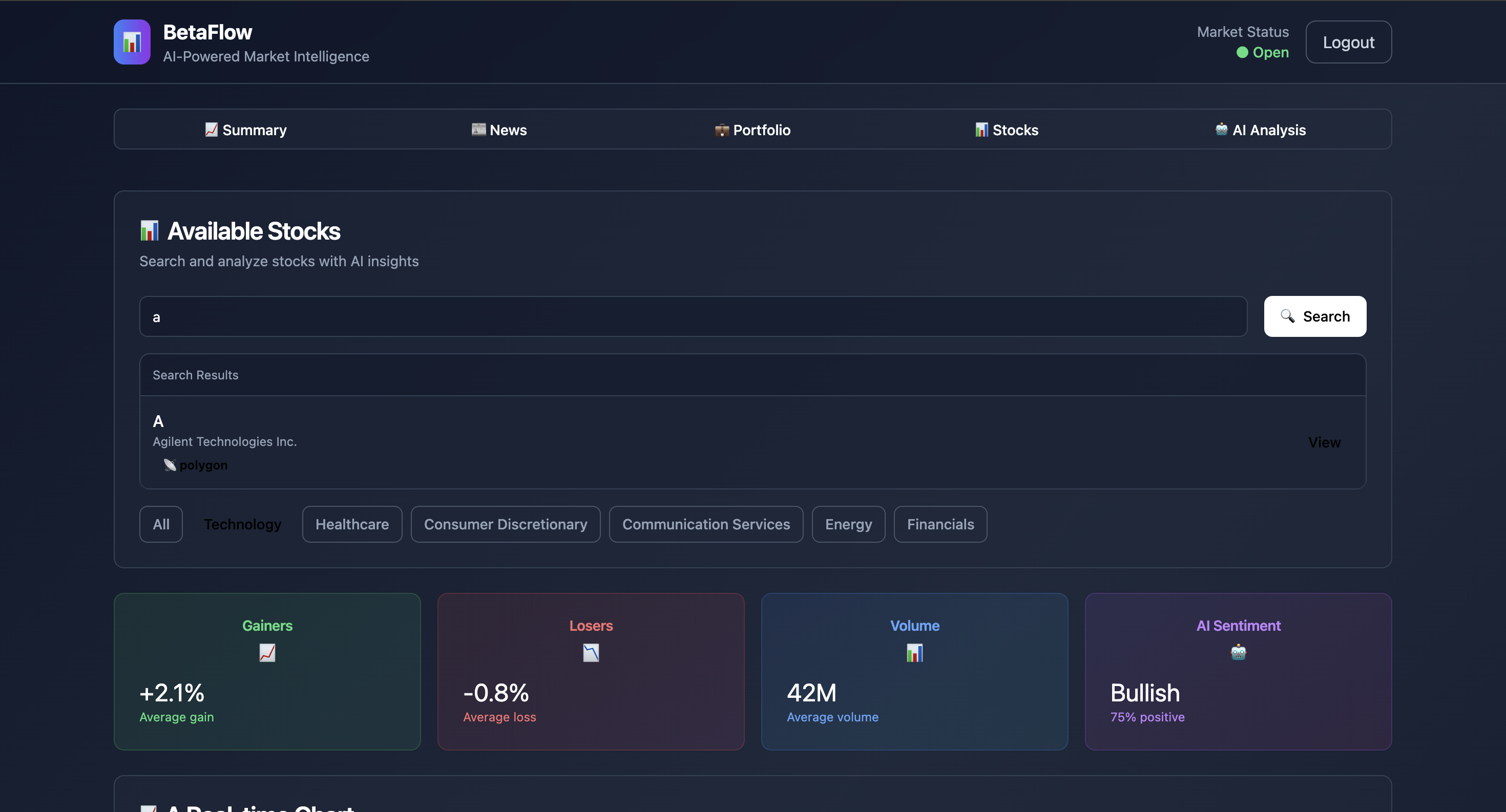Click the polygon satellite source icon
Screen dimensions: 1506x812
[x=170, y=465]
